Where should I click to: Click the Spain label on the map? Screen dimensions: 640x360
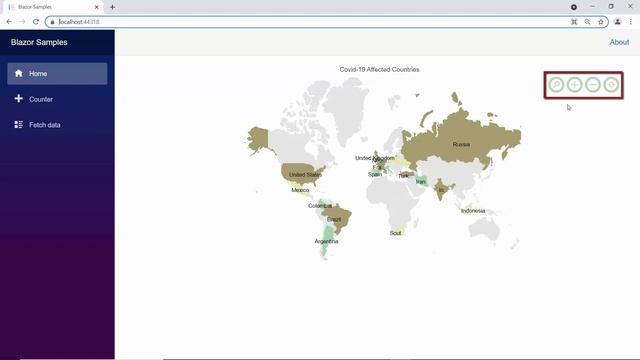375,174
